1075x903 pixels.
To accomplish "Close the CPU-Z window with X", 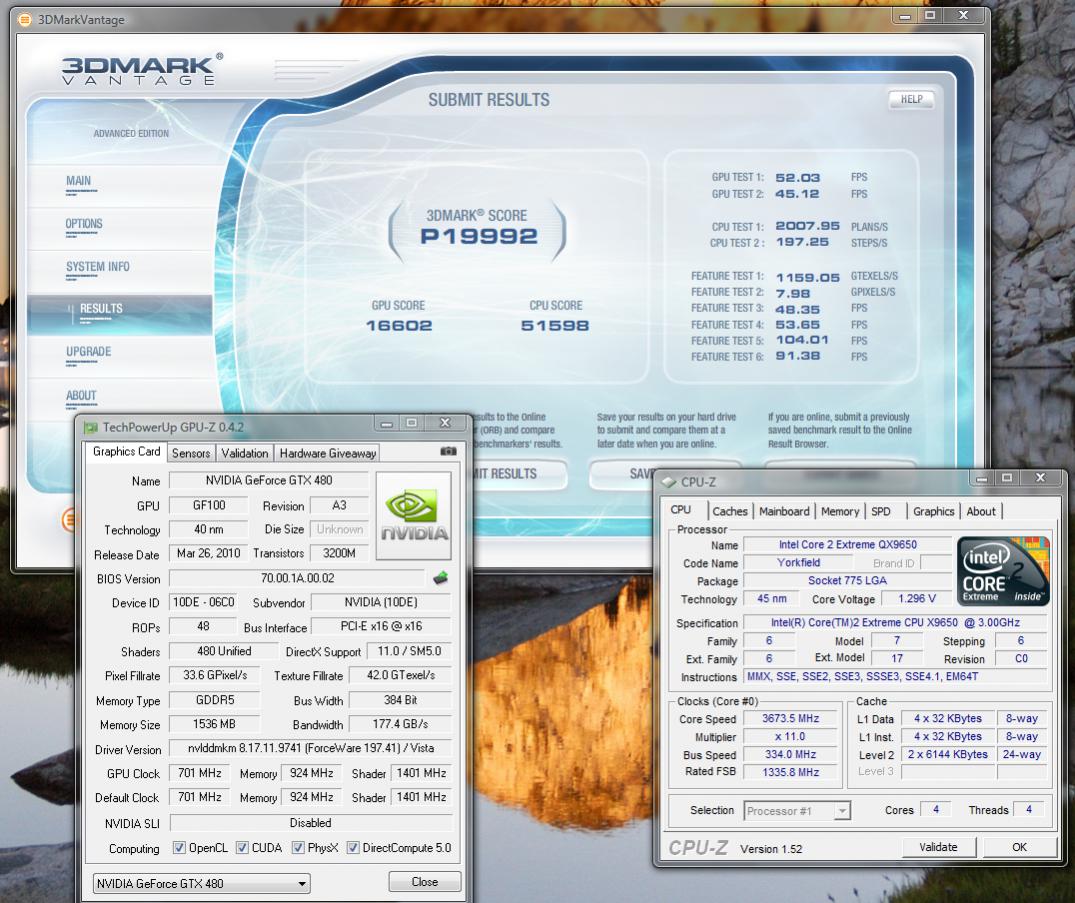I will pyautogui.click(x=1040, y=478).
